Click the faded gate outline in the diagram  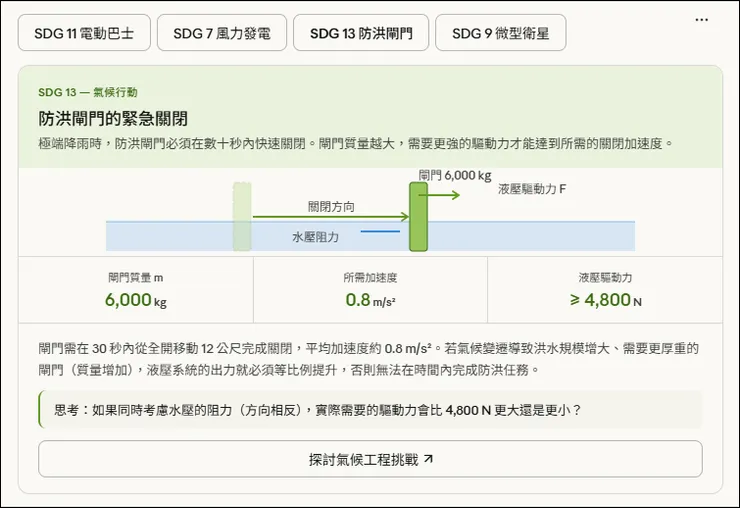(242, 217)
